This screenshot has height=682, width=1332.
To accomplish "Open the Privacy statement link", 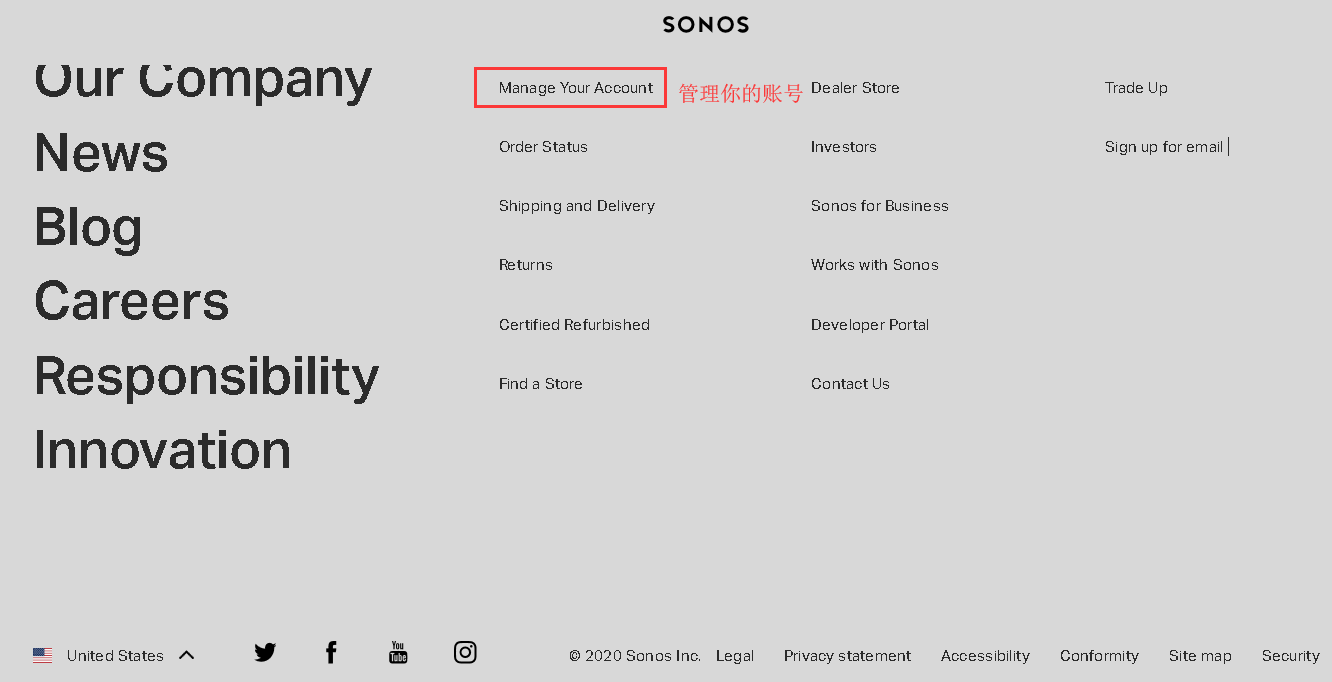I will pyautogui.click(x=847, y=656).
